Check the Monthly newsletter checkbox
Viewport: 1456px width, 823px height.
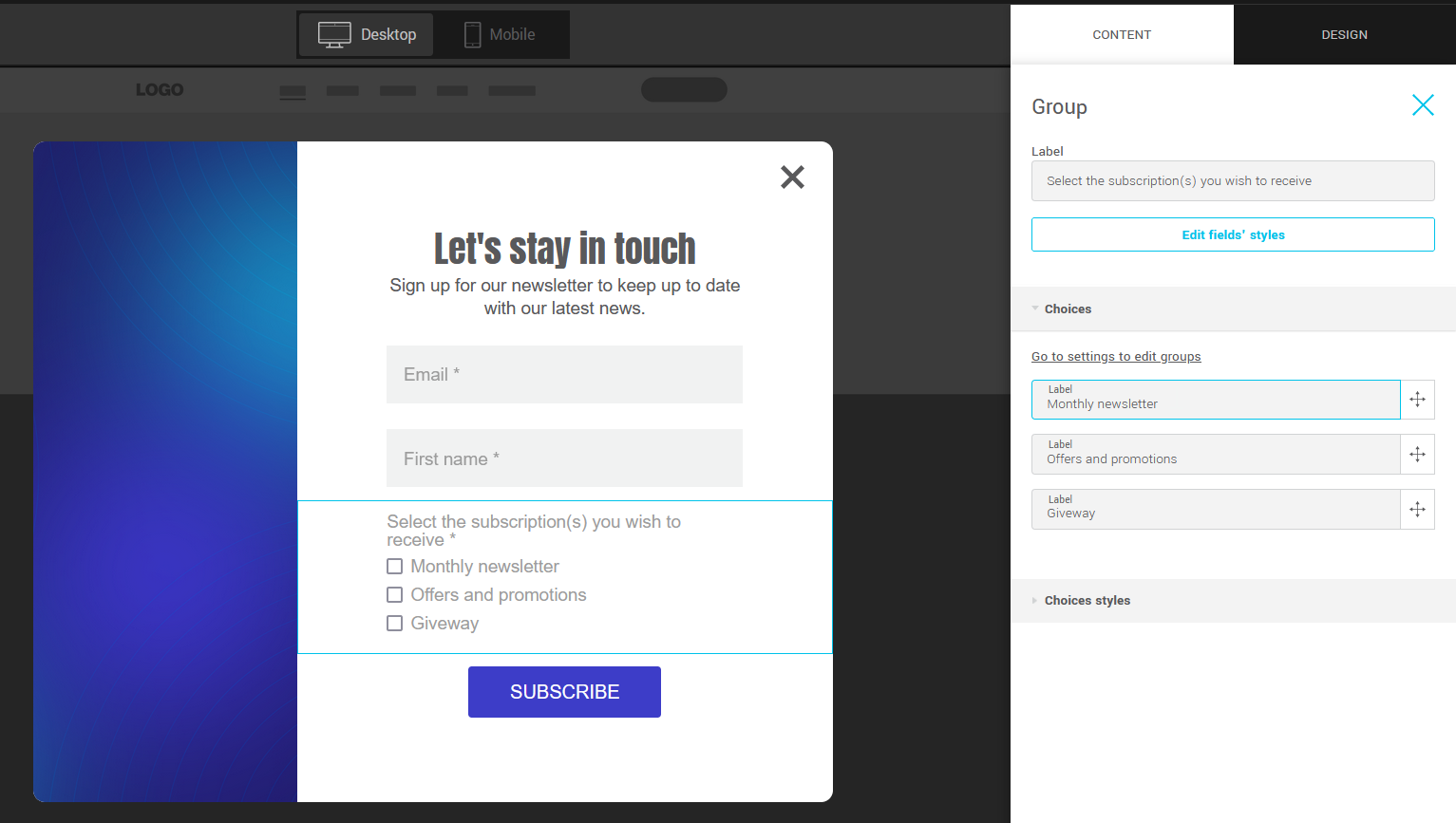[x=395, y=567]
